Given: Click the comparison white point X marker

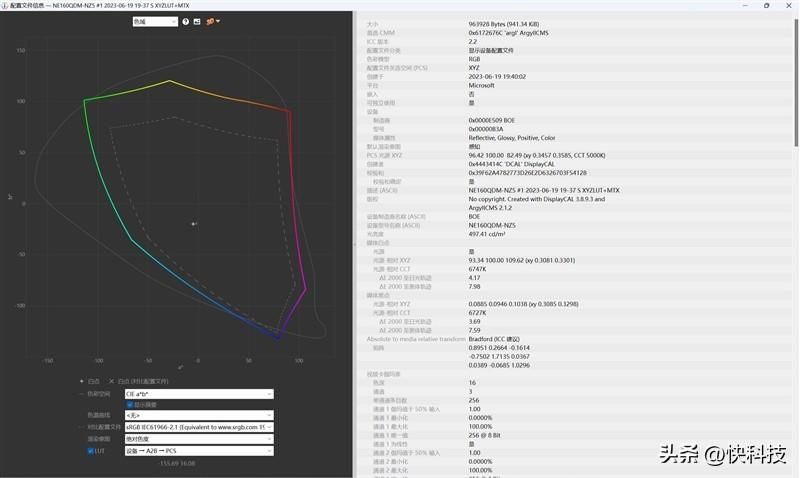Looking at the screenshot, I should coord(111,381).
